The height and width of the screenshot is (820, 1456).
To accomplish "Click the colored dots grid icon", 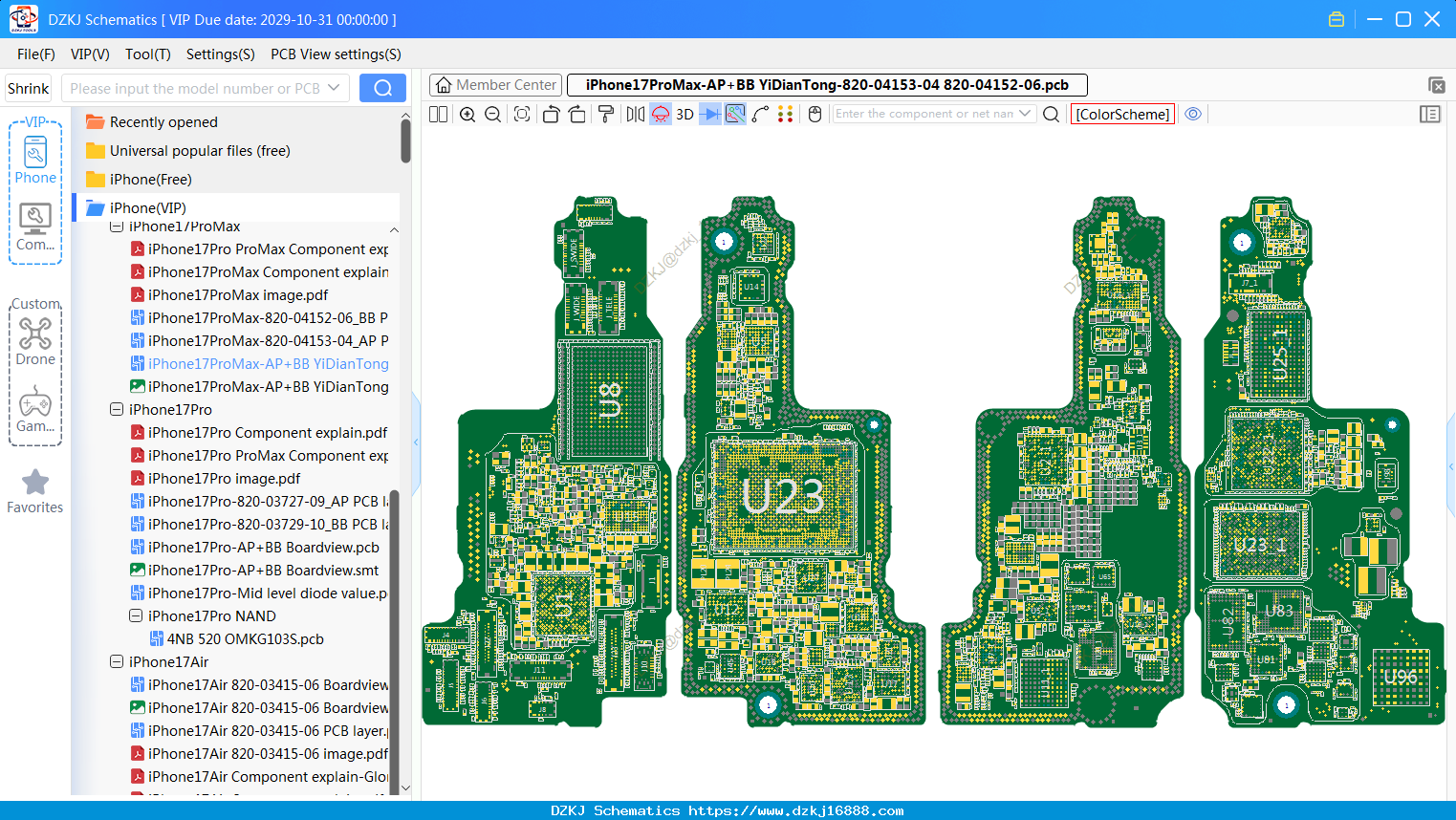I will click(786, 115).
